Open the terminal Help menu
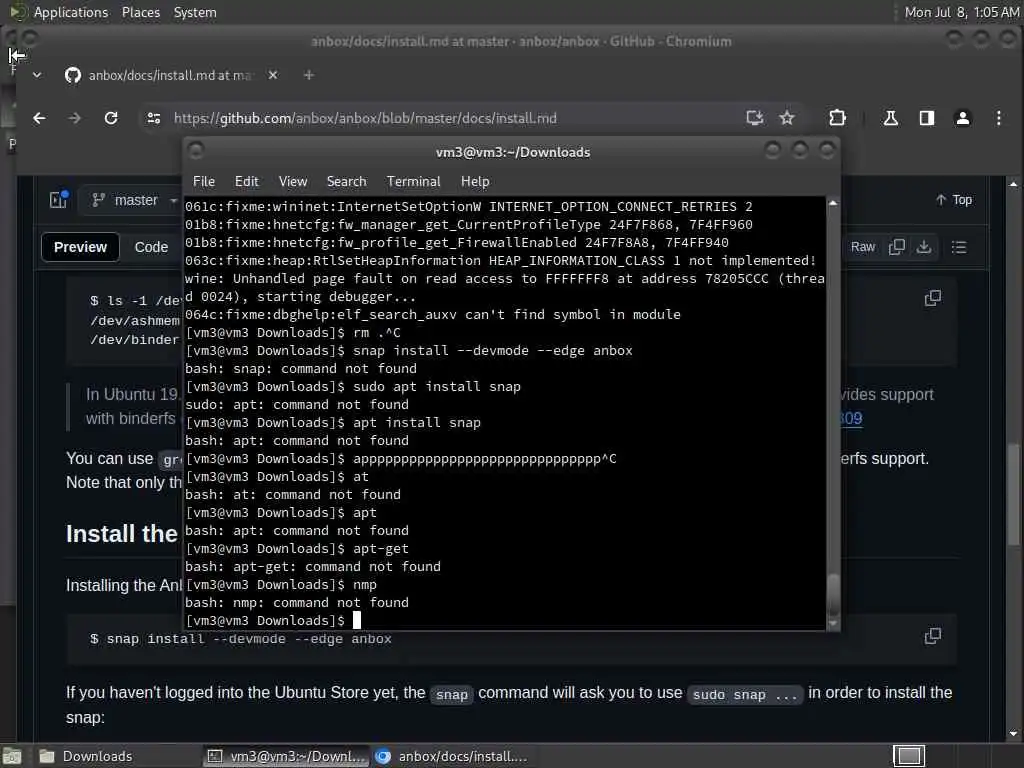The image size is (1024, 768). 475,182
